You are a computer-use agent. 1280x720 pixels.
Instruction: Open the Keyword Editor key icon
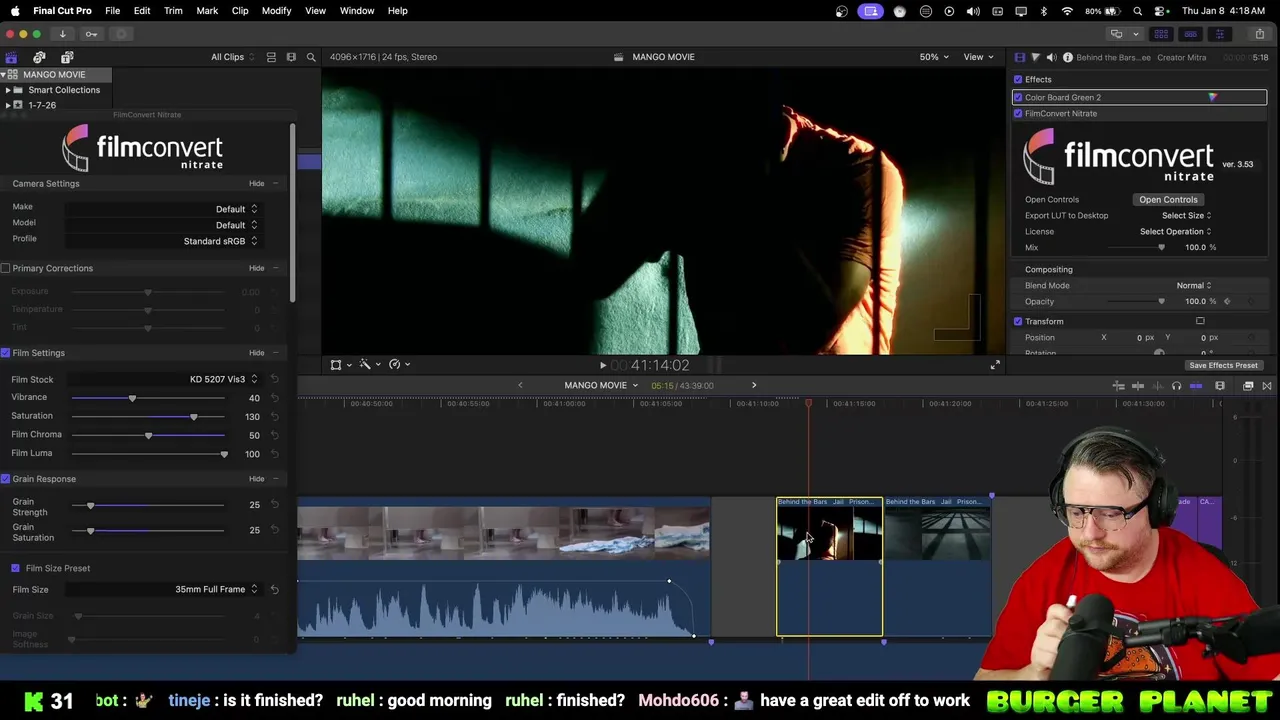click(x=91, y=34)
